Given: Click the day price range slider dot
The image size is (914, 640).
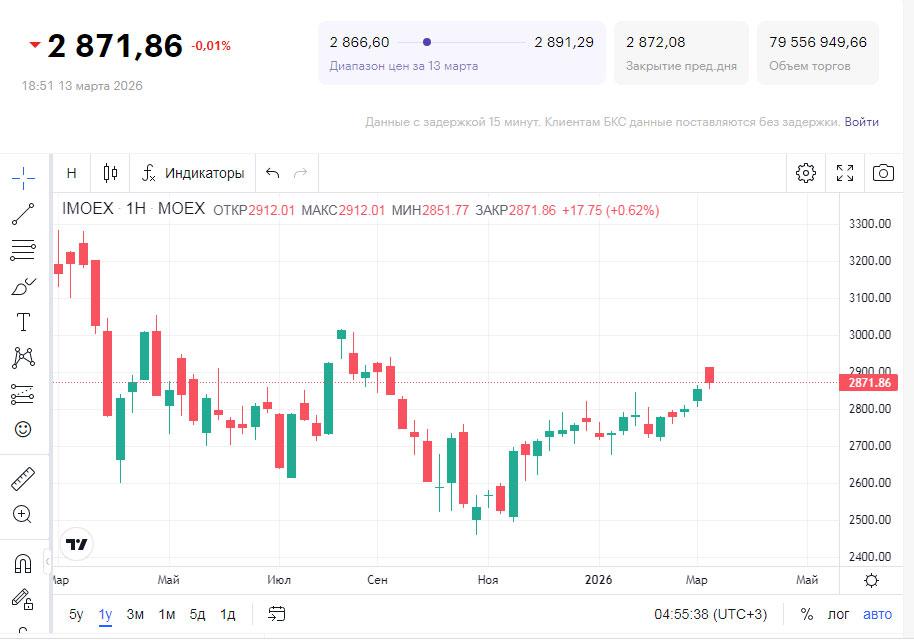Looking at the screenshot, I should [x=427, y=42].
